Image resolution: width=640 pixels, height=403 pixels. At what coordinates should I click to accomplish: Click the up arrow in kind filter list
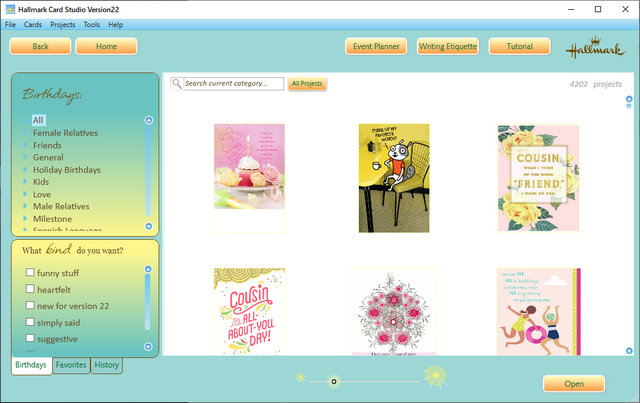click(148, 269)
